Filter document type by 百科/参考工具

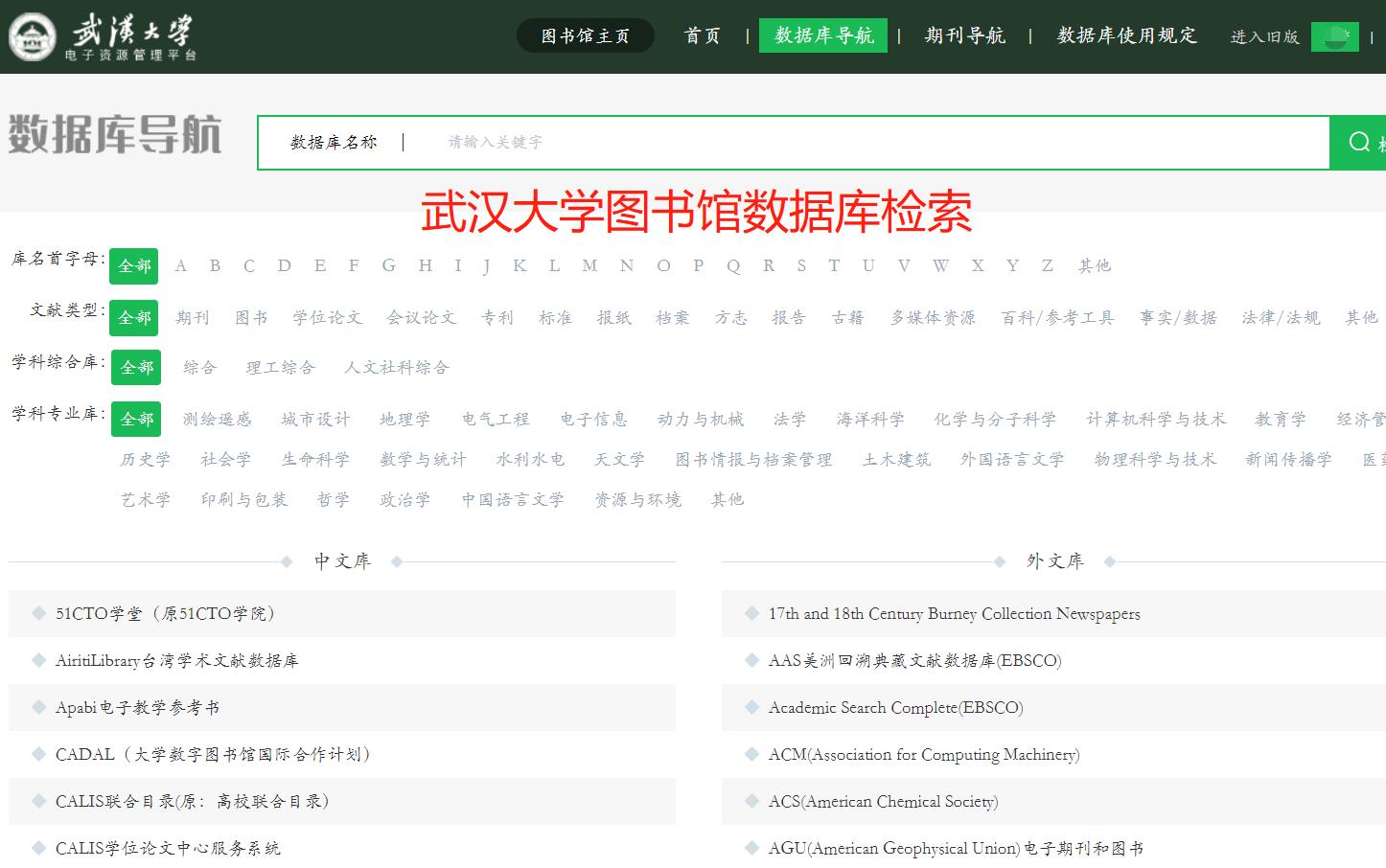(x=1057, y=317)
